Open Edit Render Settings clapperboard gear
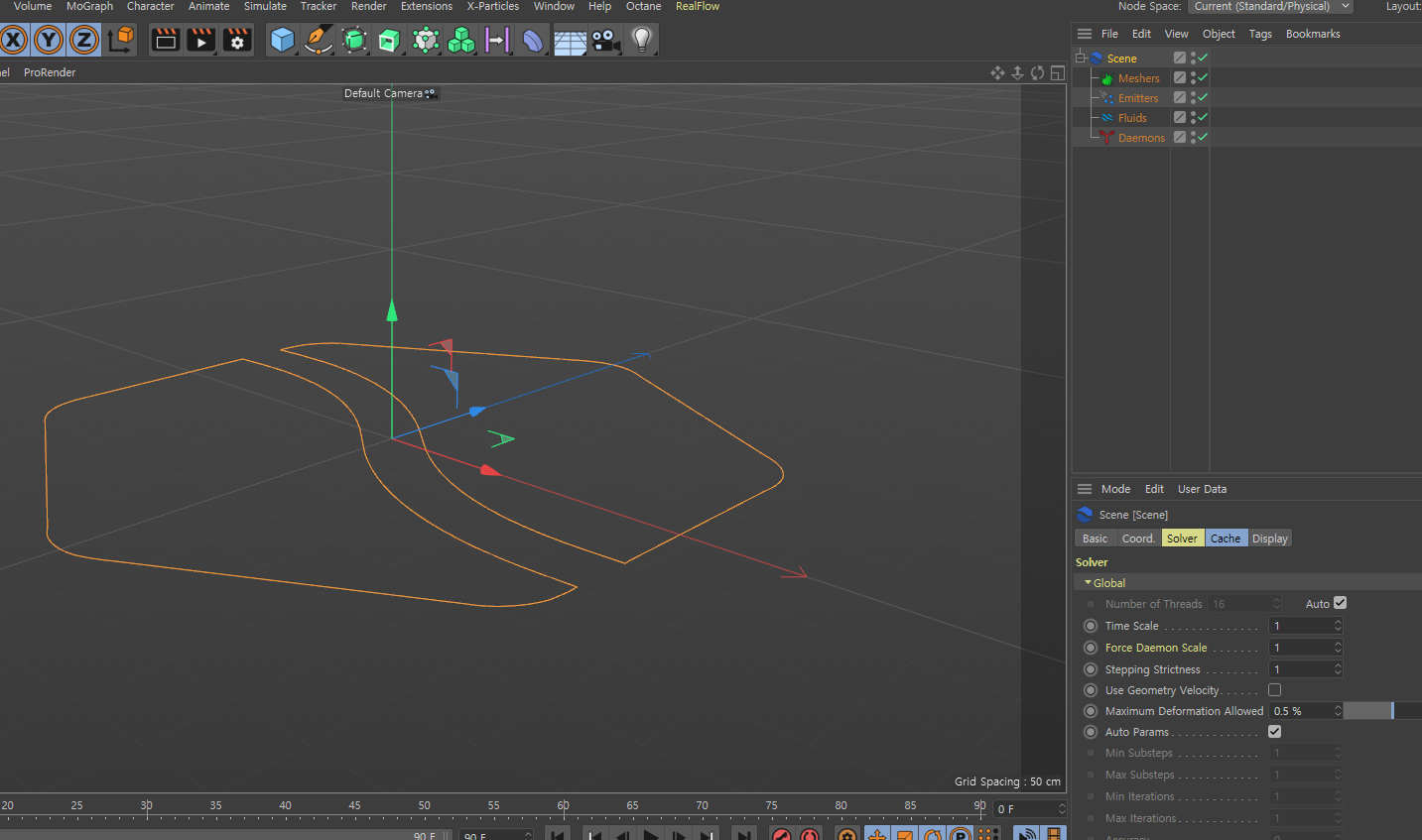The image size is (1422, 840). click(237, 40)
